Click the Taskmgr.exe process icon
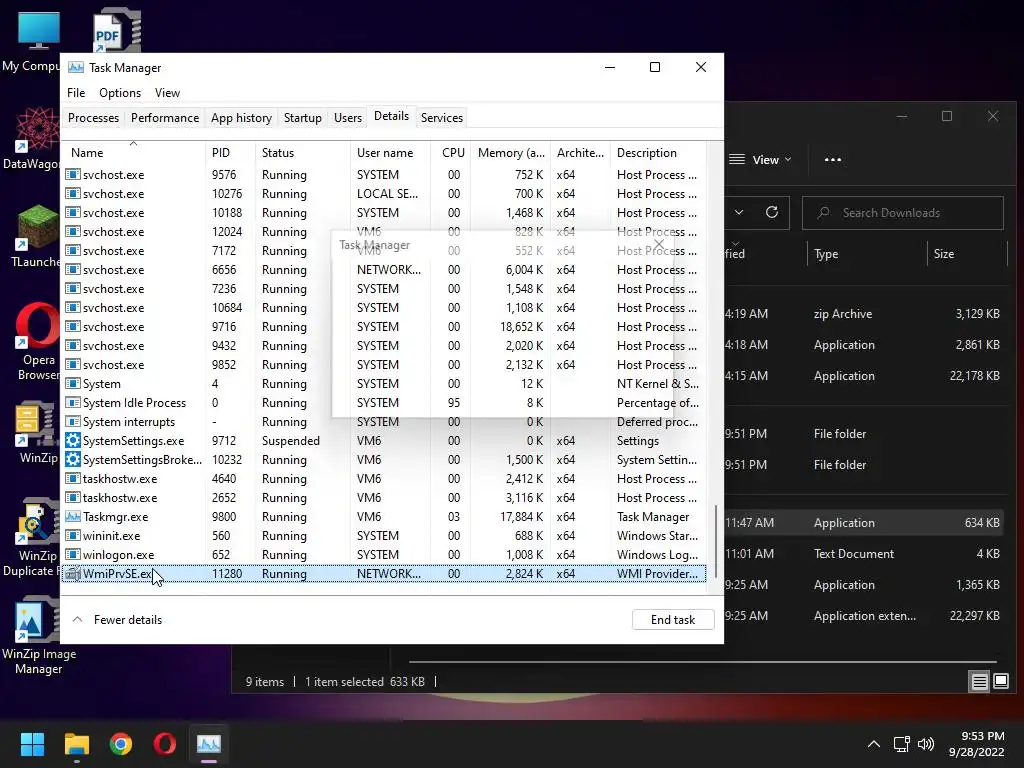Screen dimensions: 1024x768 point(72,517)
